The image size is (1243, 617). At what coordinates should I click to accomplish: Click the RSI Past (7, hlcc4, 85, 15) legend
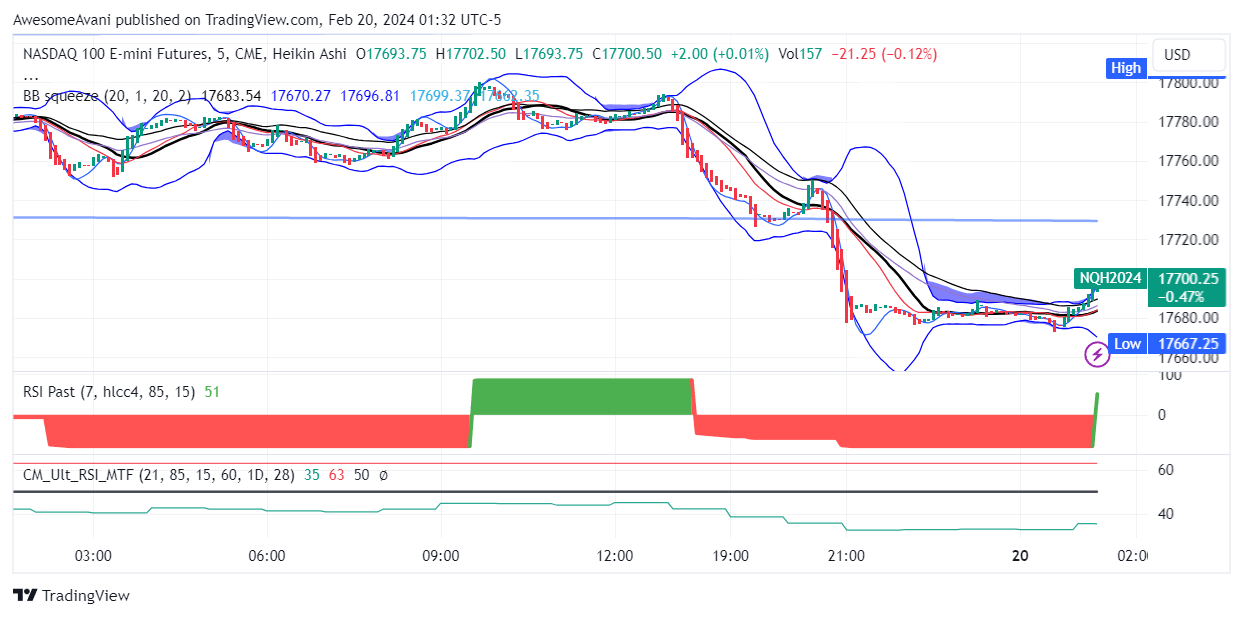coord(109,392)
